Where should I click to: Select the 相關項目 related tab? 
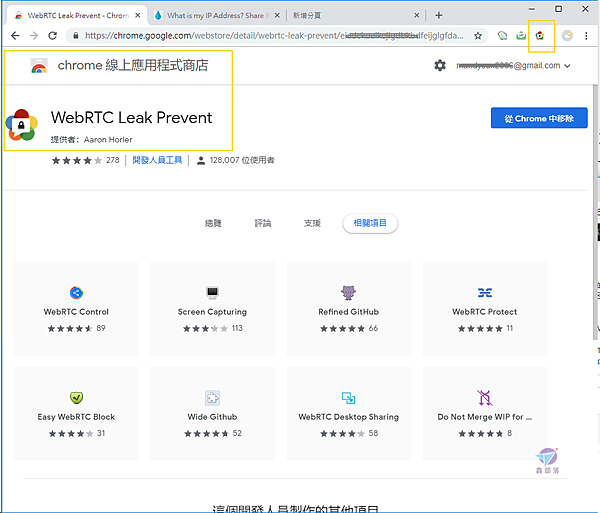[370, 223]
